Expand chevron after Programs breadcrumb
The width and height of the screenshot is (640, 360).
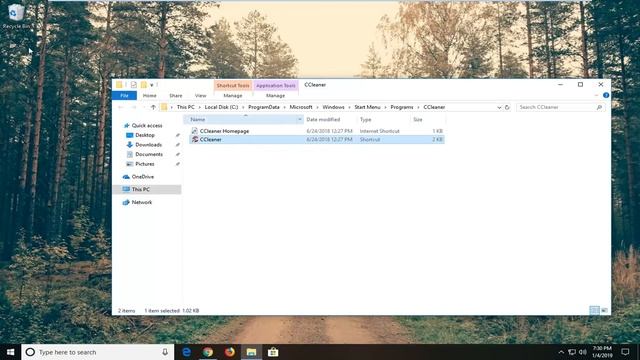[418, 107]
